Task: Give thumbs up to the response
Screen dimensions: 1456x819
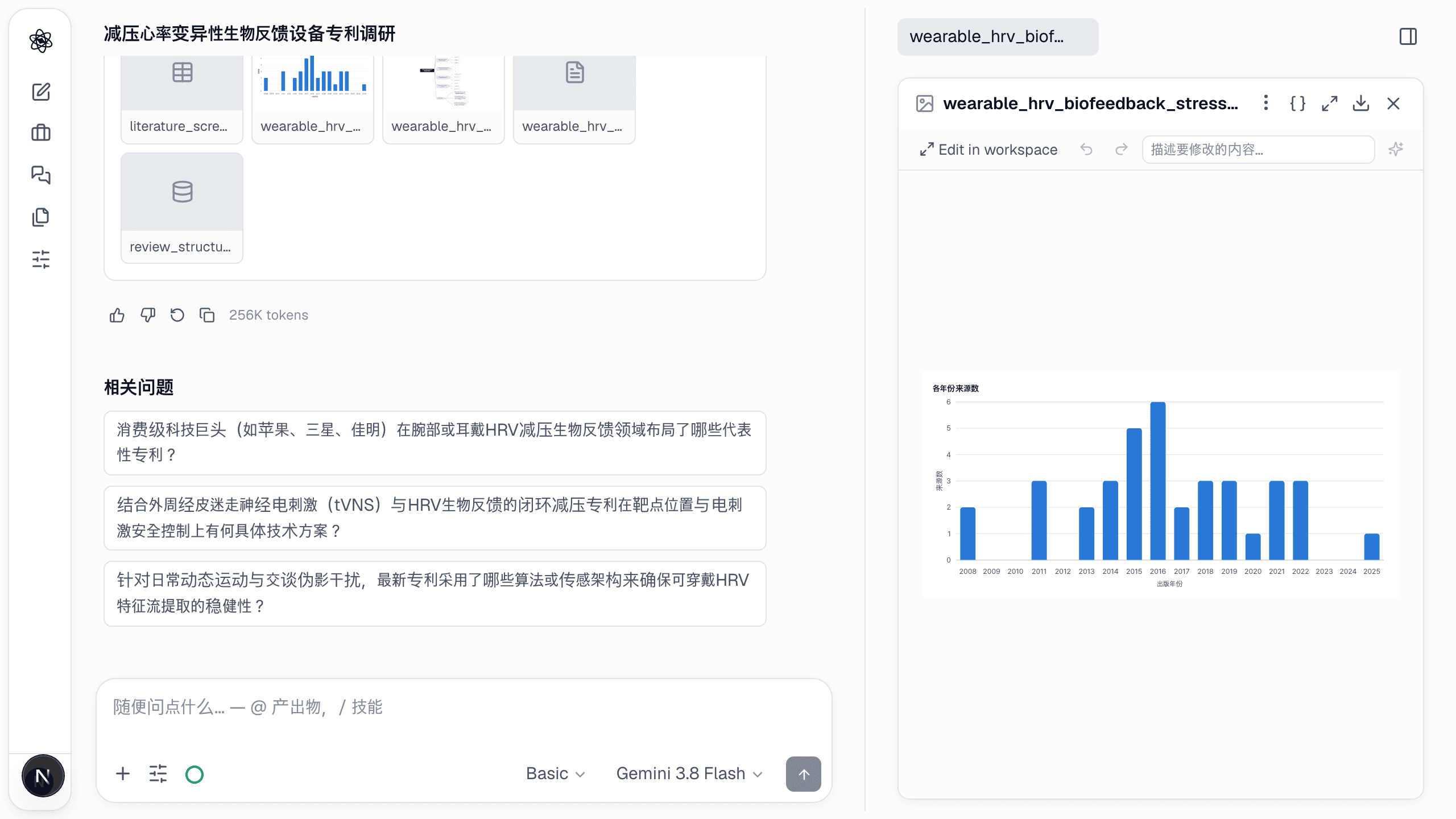Action: point(117,315)
